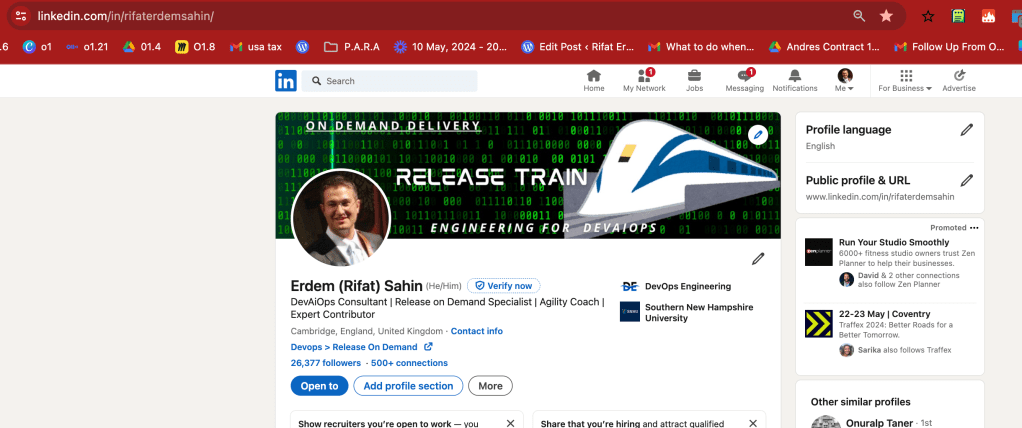Open the 'o1' bookmark
This screenshot has width=1022, height=428.
pos(37,47)
